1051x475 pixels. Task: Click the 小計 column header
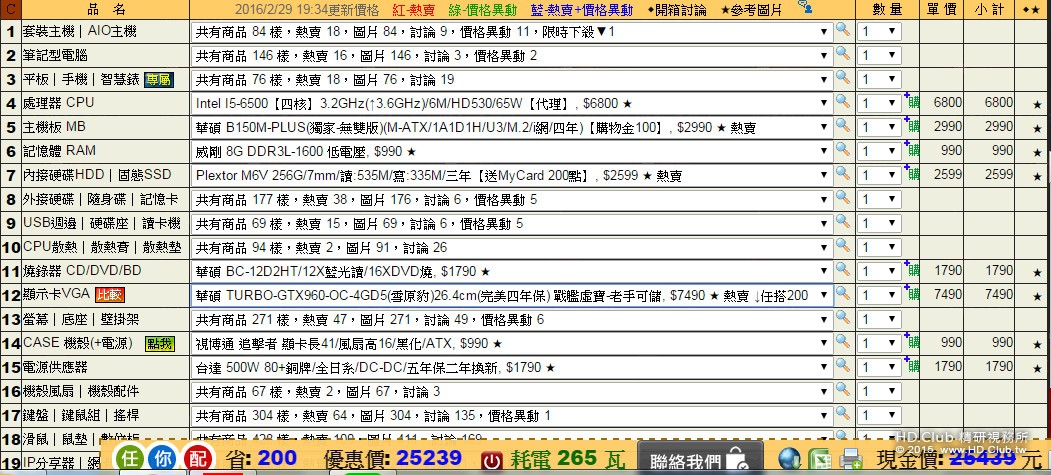tap(989, 9)
